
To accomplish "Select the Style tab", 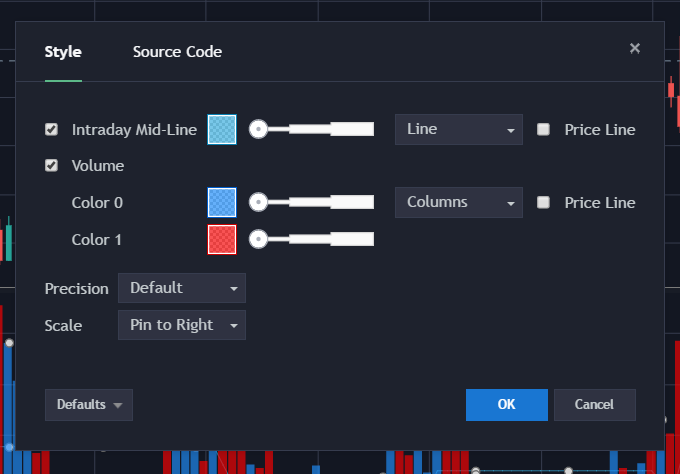I will [x=63, y=52].
